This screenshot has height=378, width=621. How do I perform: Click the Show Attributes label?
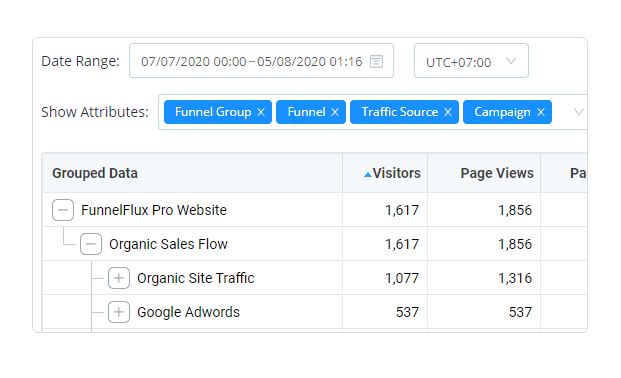point(95,112)
